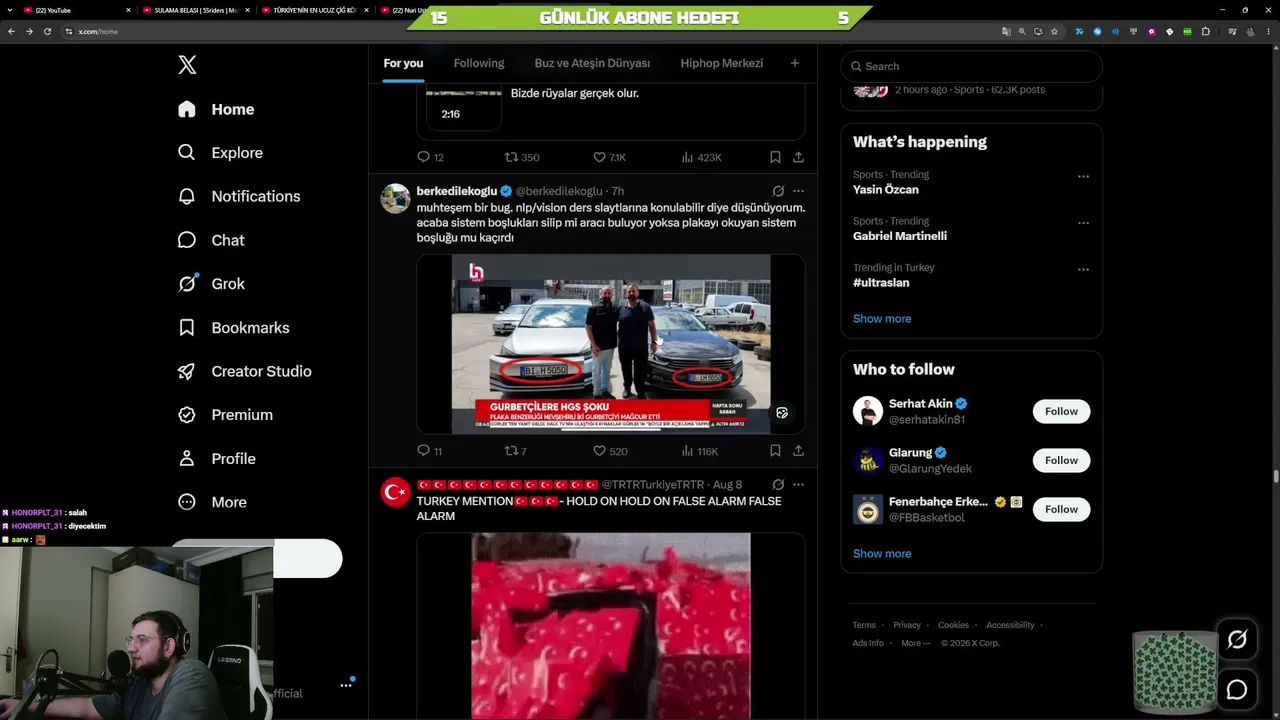Screen dimensions: 1280x720
Task: Reload the page in the browser
Action: (x=47, y=31)
